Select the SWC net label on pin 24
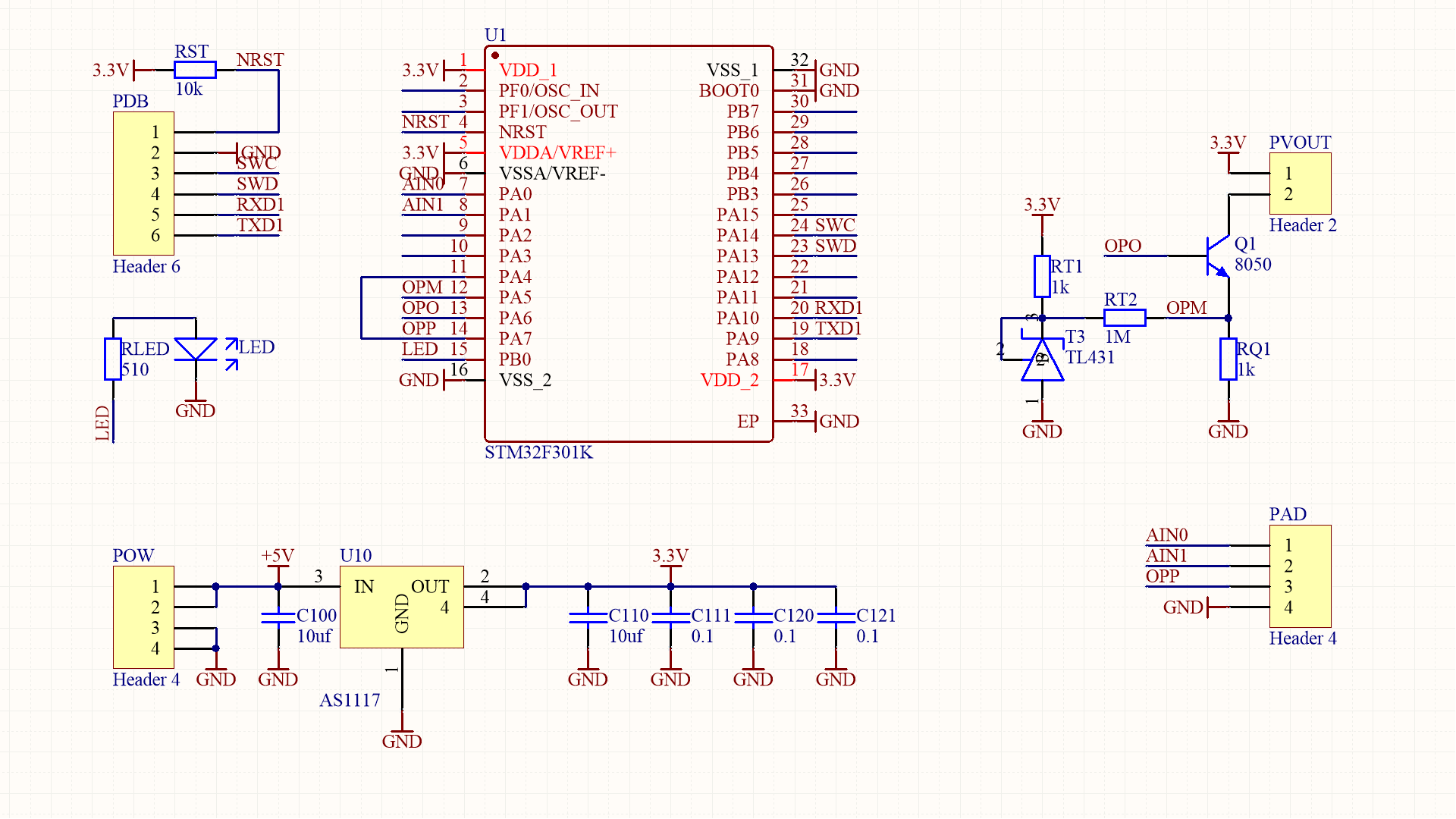The width and height of the screenshot is (1456, 819). coord(835,225)
